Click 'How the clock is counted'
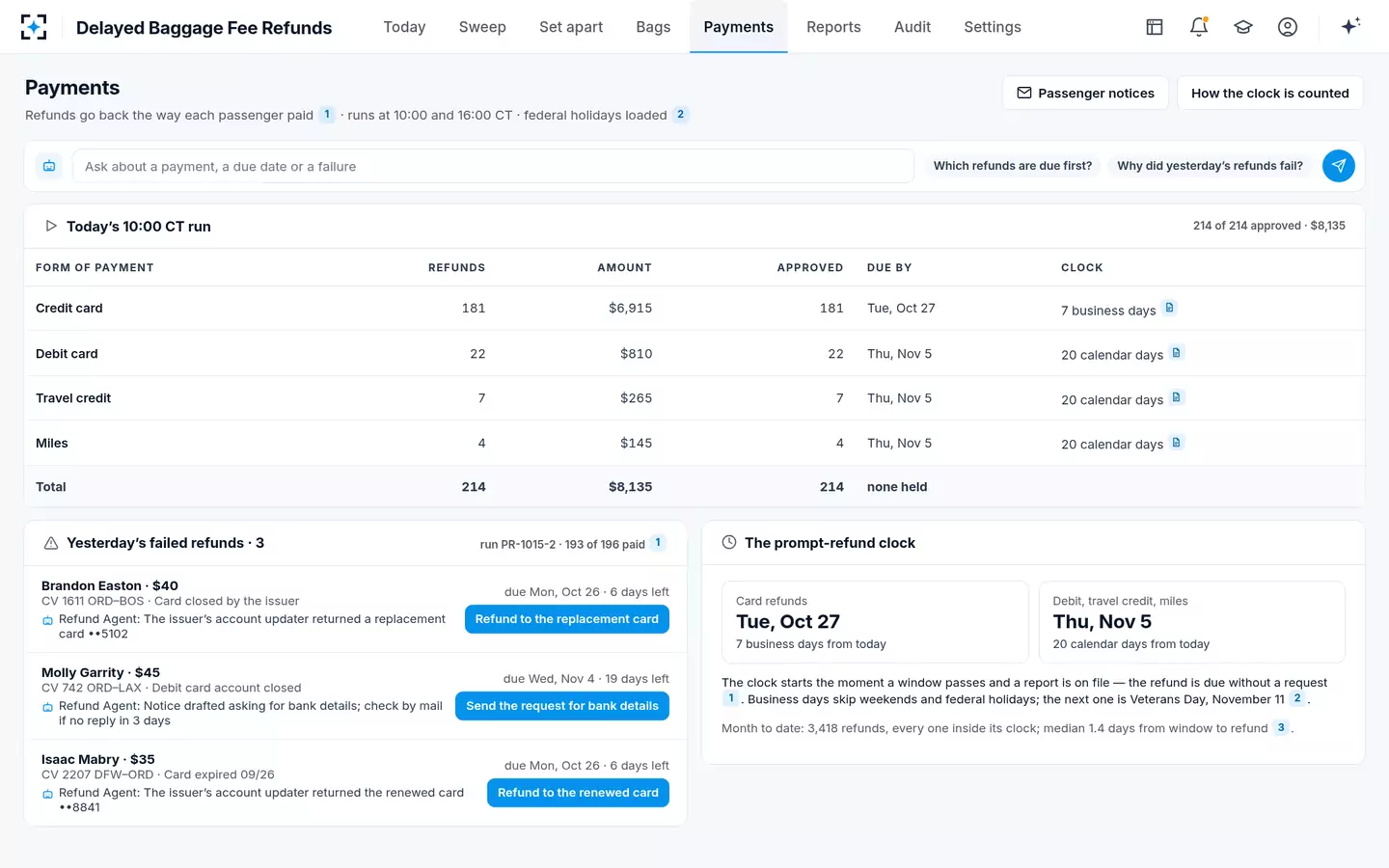The image size is (1389, 868). pos(1270,93)
